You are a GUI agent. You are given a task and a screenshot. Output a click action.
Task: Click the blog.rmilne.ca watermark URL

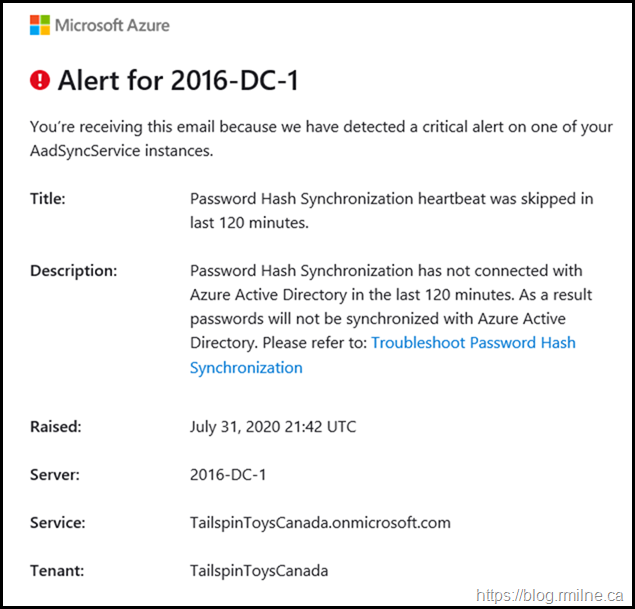click(x=551, y=595)
